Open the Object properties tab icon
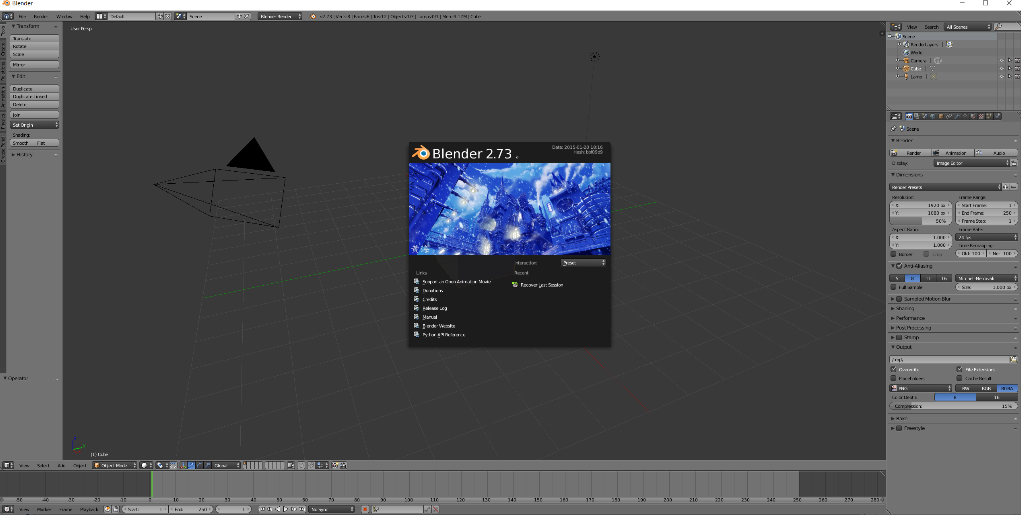 click(x=941, y=116)
